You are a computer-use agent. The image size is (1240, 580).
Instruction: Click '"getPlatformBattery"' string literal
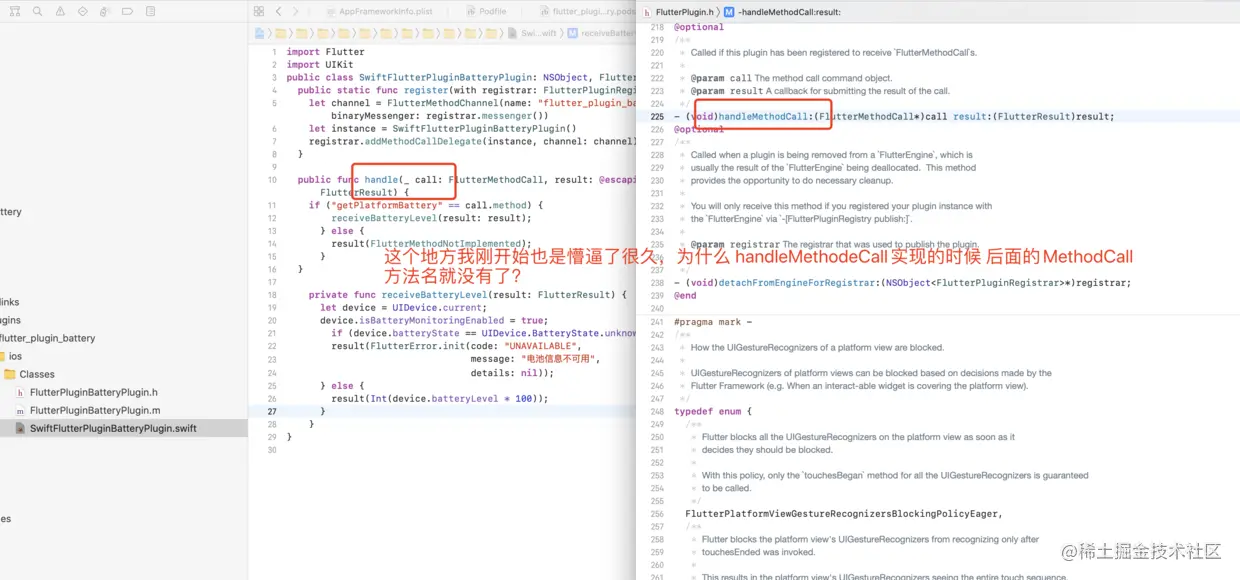(x=386, y=204)
